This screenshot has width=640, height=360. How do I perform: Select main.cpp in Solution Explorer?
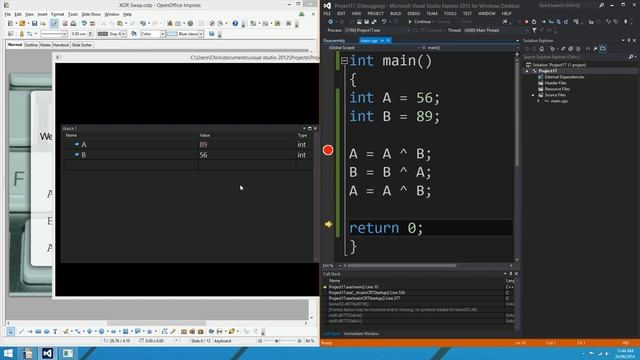click(559, 101)
